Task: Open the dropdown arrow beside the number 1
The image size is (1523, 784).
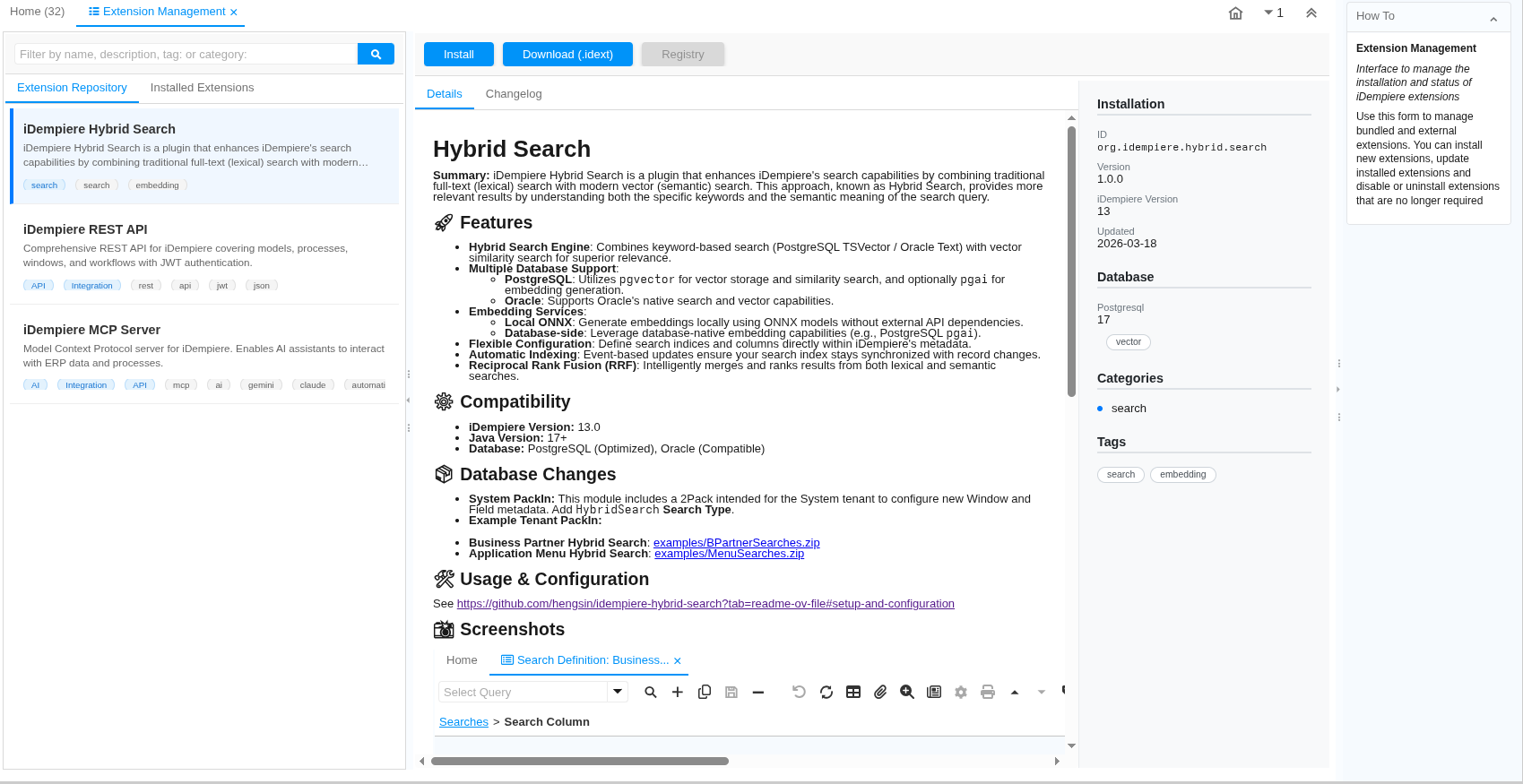Action: (x=1268, y=13)
